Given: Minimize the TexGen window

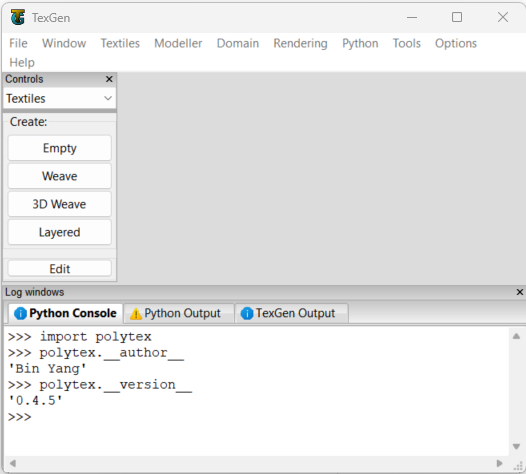Looking at the screenshot, I should 412,17.
